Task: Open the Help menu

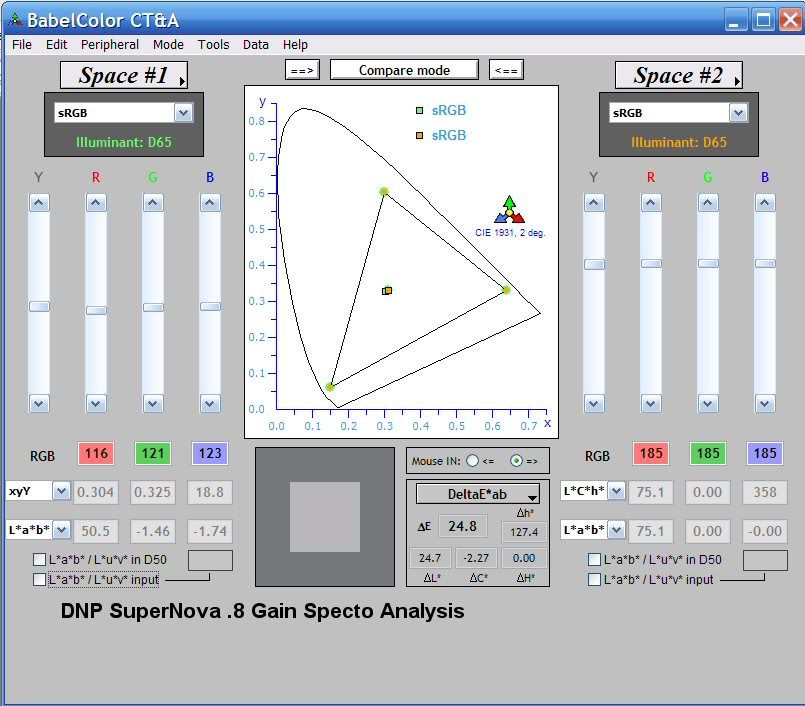Action: [x=295, y=45]
